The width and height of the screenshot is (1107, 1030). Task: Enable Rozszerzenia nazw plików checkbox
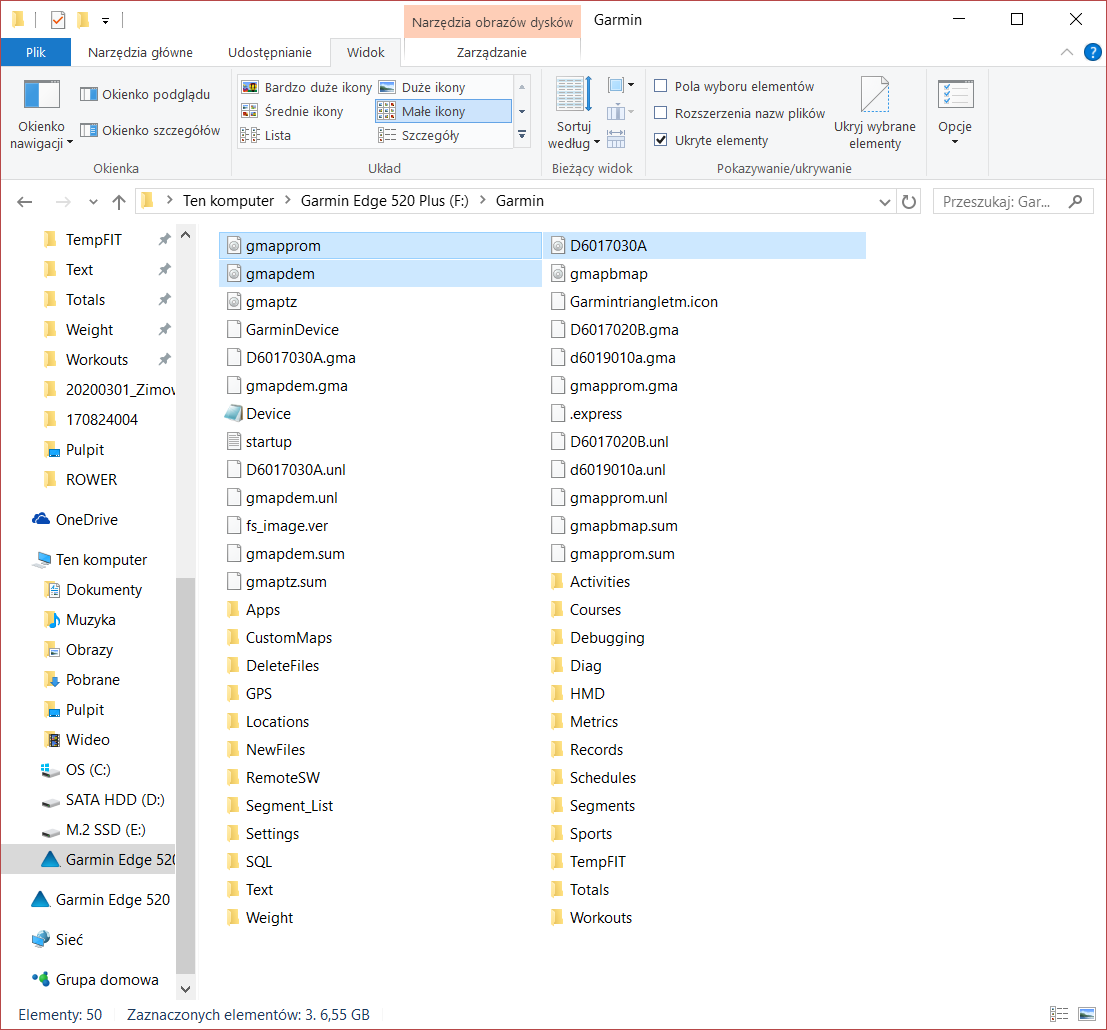tap(661, 113)
